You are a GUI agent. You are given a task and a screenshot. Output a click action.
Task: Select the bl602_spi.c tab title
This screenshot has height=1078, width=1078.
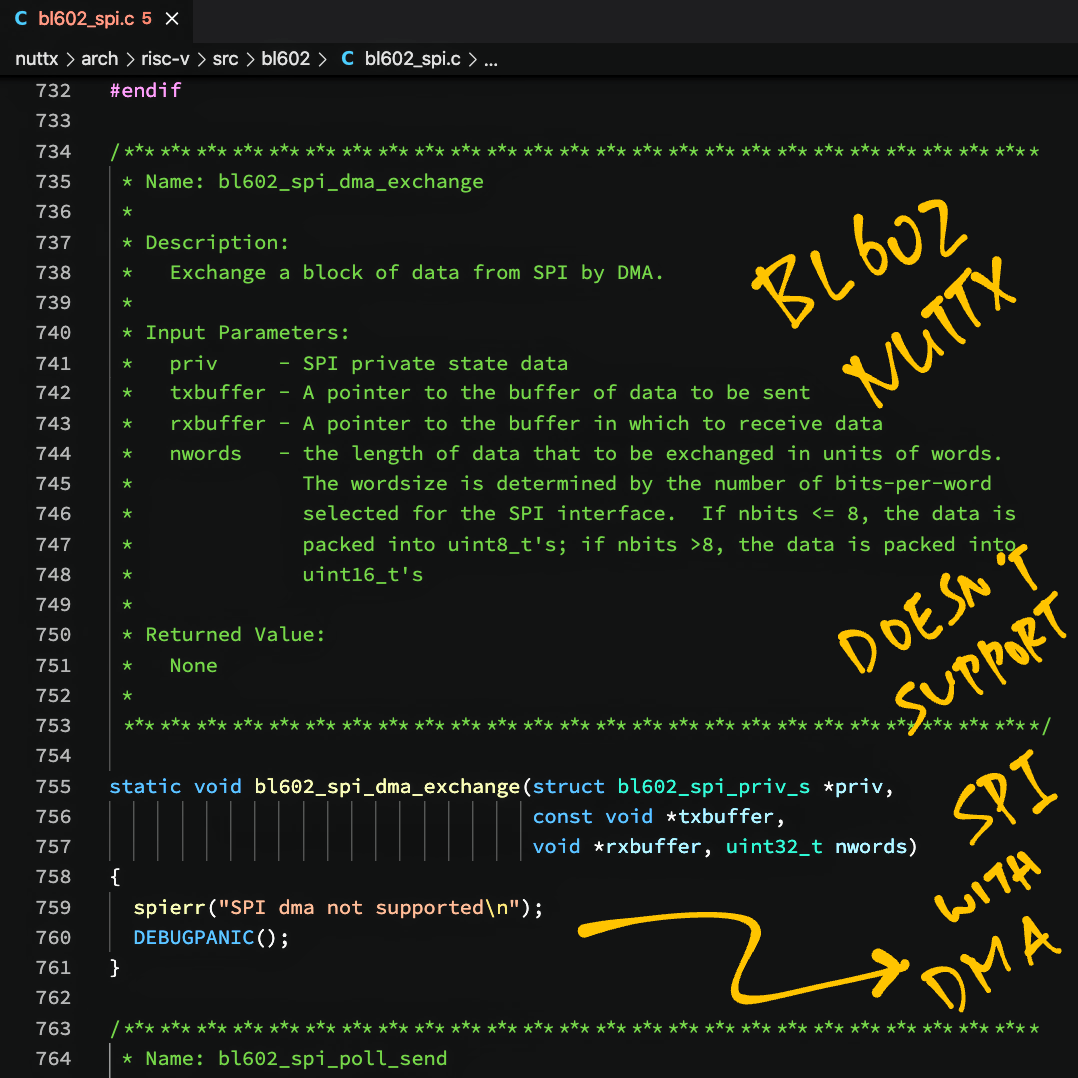click(85, 19)
